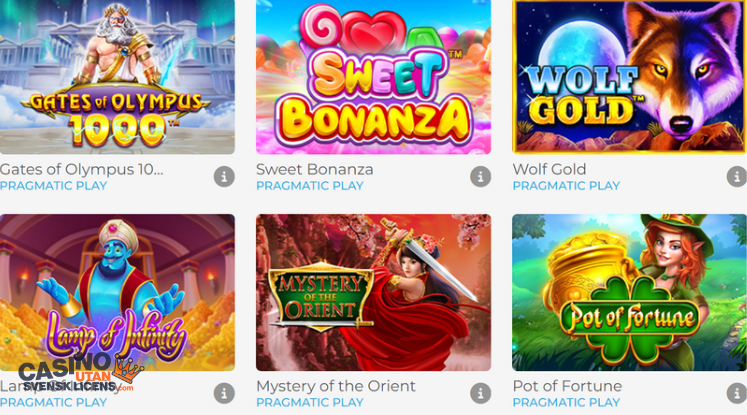The width and height of the screenshot is (747, 415).
Task: Select Pragmatic Play under Pot of Fortune
Action: coord(566,403)
